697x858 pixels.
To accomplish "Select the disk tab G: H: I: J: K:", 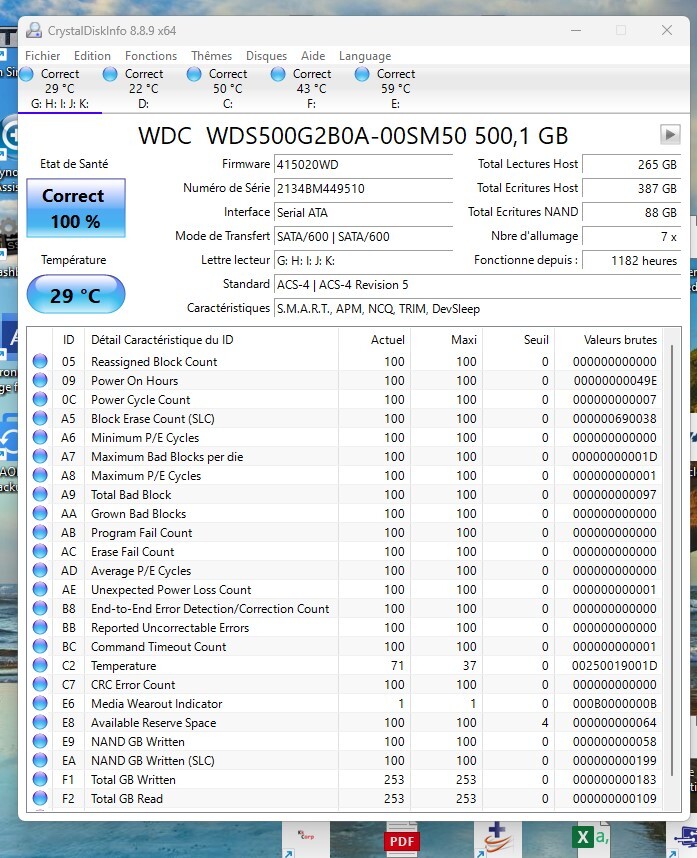I will point(60,89).
